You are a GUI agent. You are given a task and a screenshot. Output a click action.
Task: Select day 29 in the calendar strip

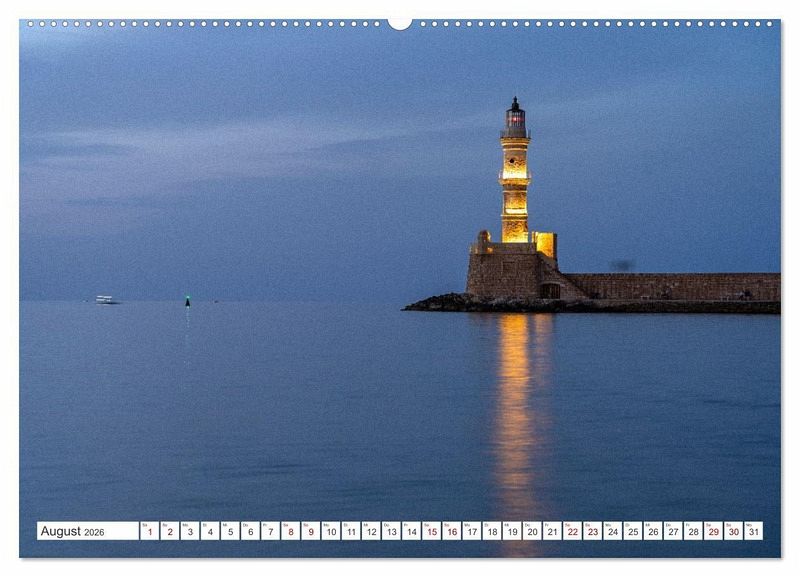[714, 531]
